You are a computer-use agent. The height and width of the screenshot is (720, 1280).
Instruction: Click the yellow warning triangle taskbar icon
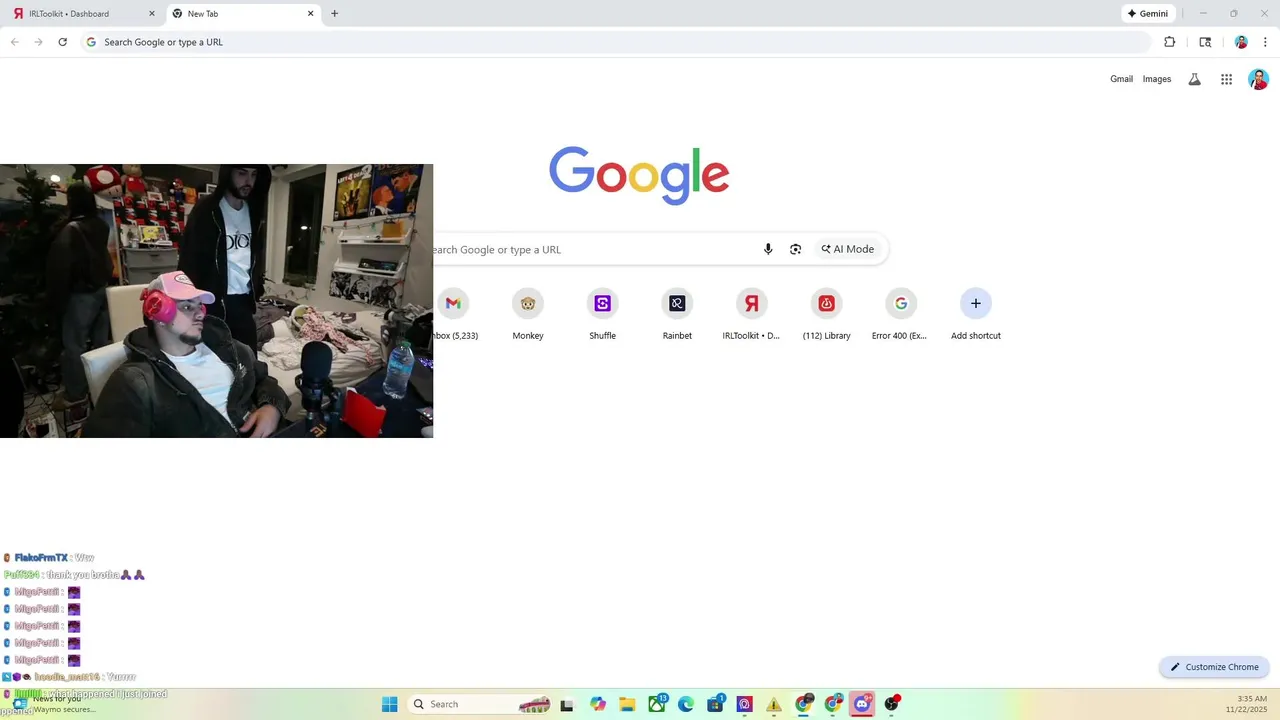pyautogui.click(x=774, y=704)
